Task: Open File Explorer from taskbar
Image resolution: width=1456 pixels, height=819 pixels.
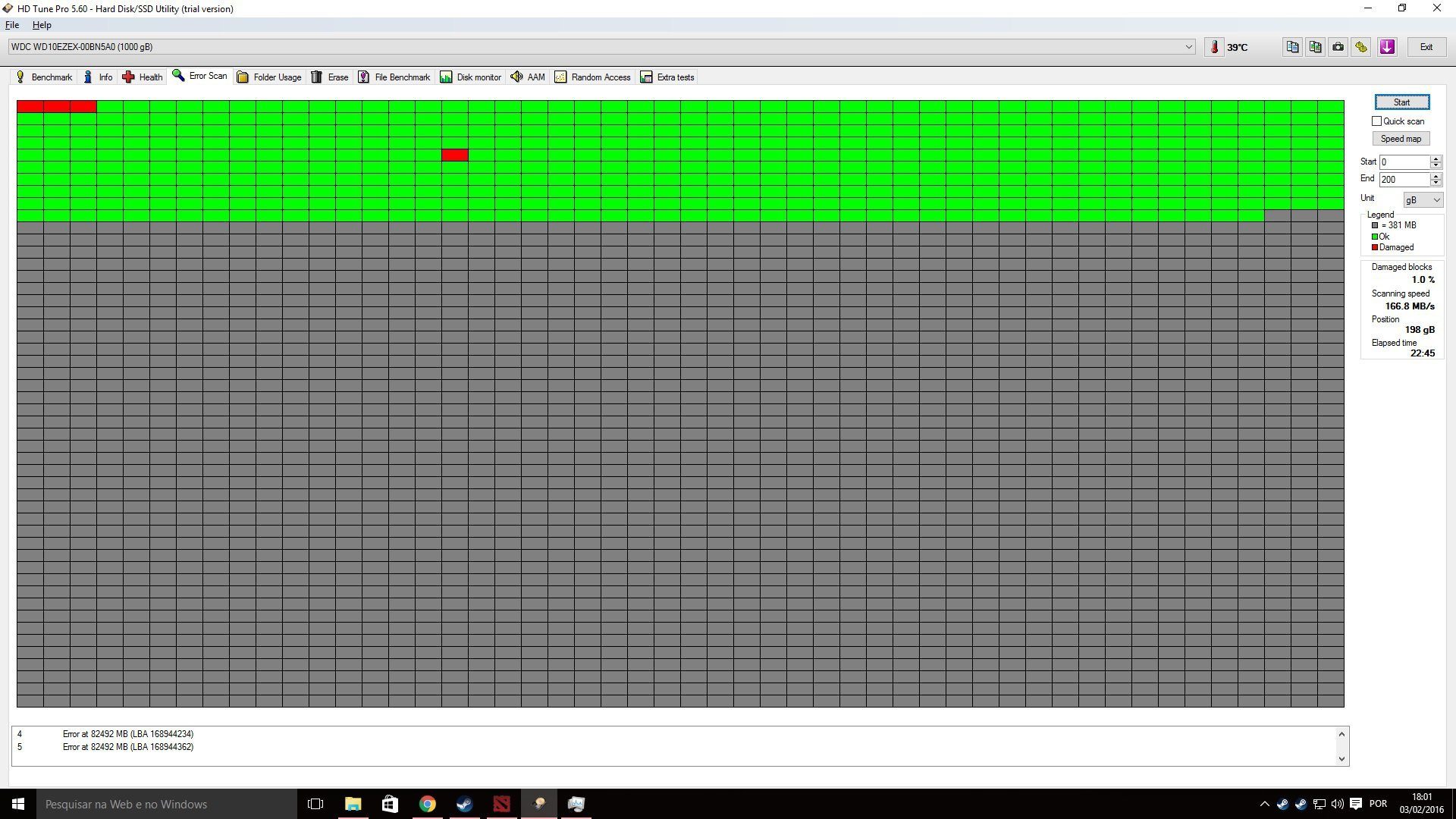Action: click(353, 804)
